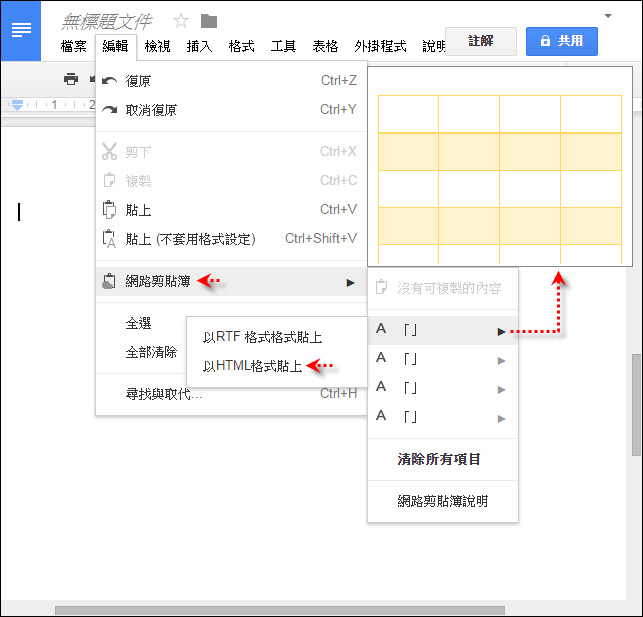
Task: Click the ruler indent marker
Action: pos(17,105)
